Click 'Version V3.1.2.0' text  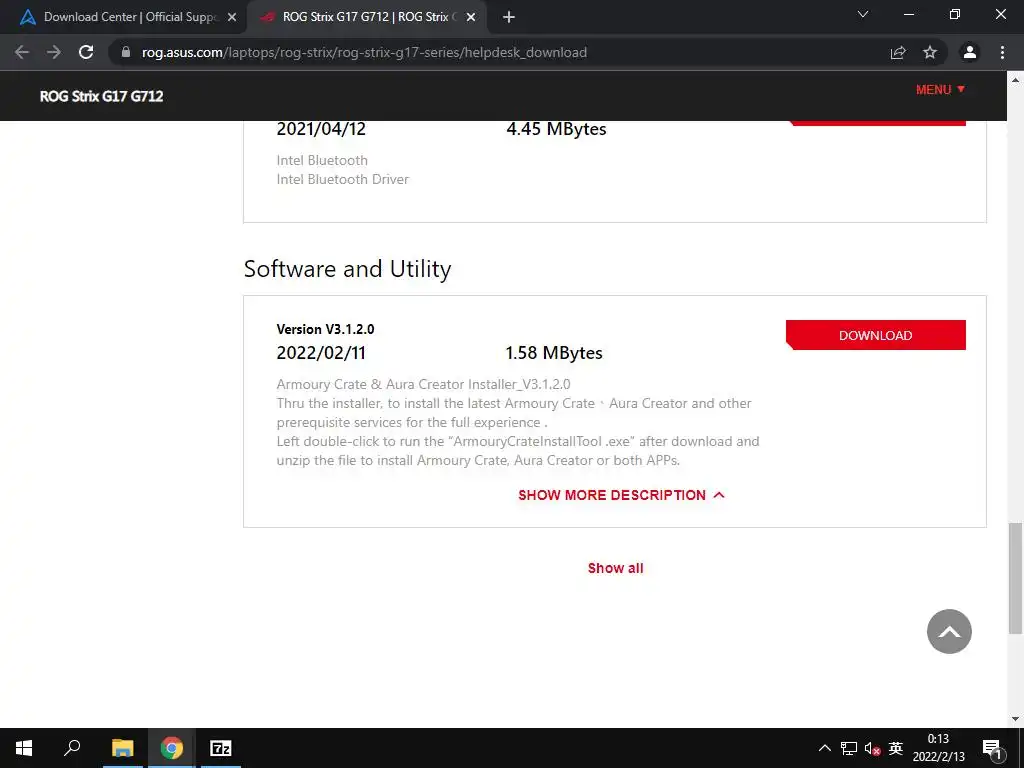coord(325,329)
